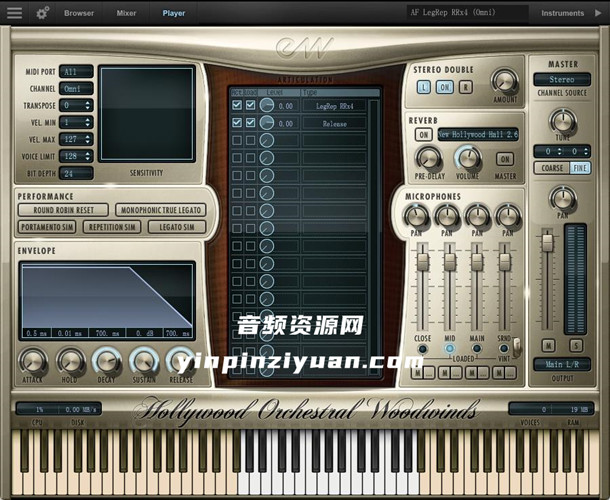Open the hamburger main menu
Screen dimensions: 610x500
[14, 12]
